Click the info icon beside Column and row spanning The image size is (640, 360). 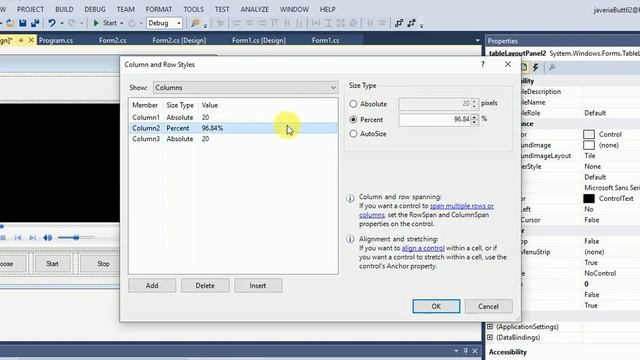pyautogui.click(x=350, y=198)
